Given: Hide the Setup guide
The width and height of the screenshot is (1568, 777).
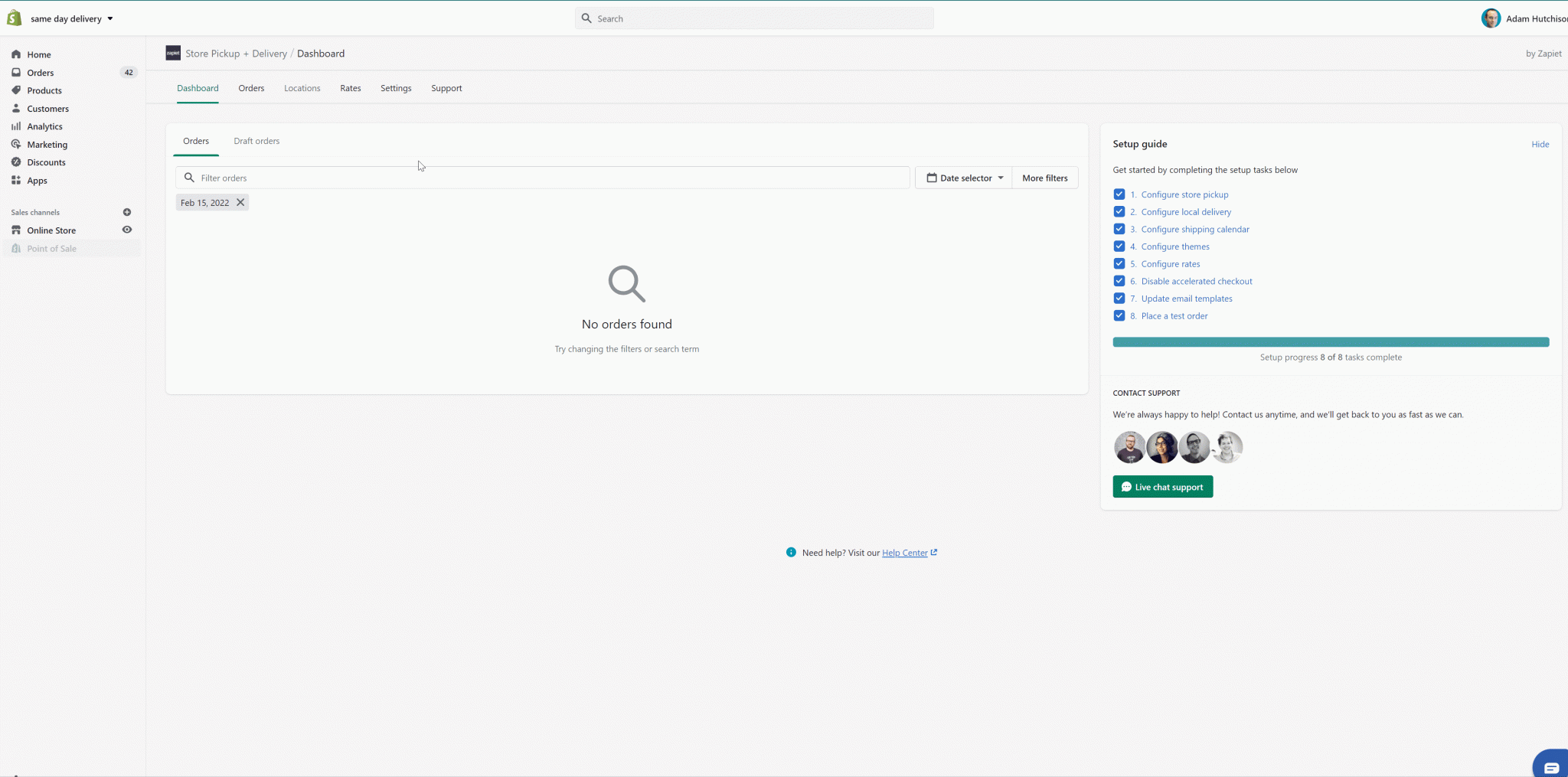Looking at the screenshot, I should click(x=1540, y=144).
